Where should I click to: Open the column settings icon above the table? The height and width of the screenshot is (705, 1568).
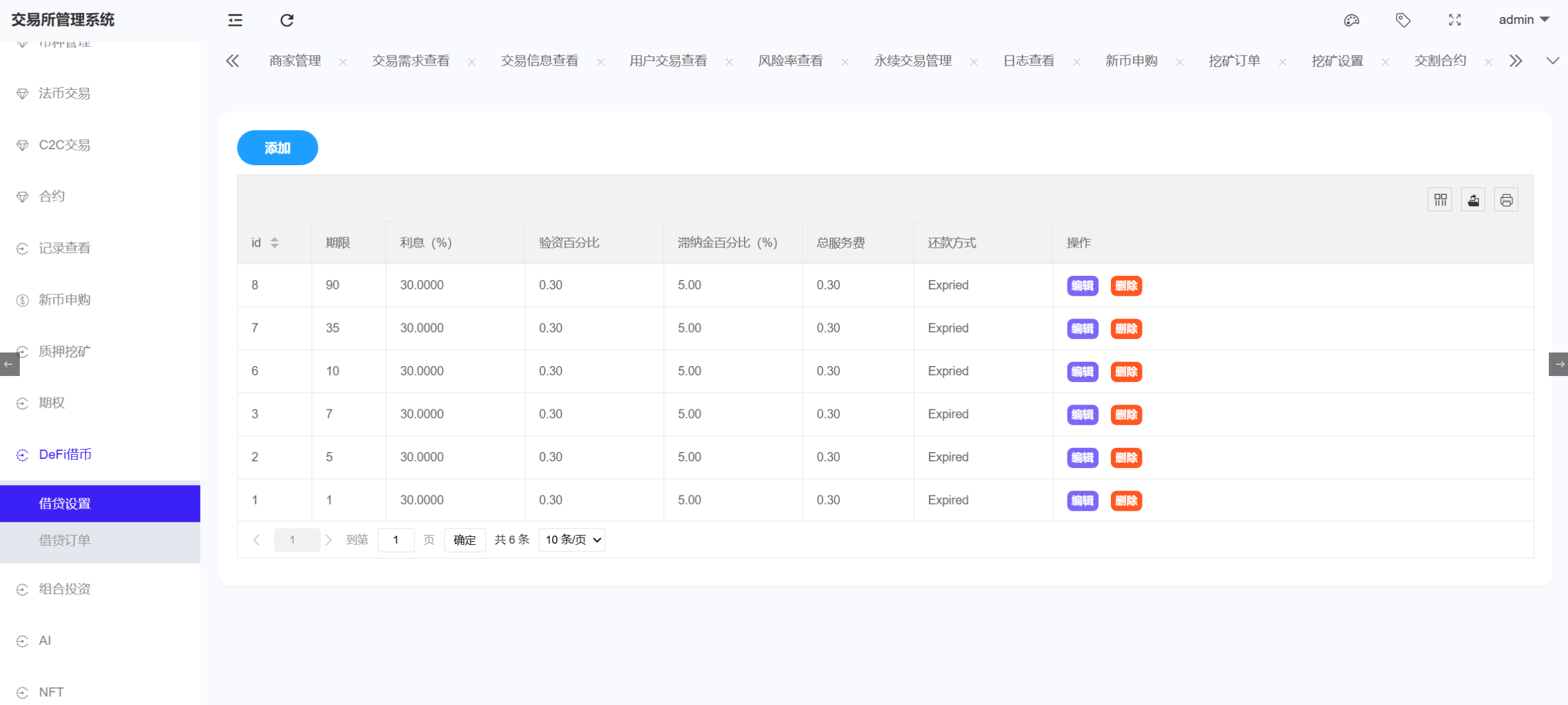click(1440, 199)
